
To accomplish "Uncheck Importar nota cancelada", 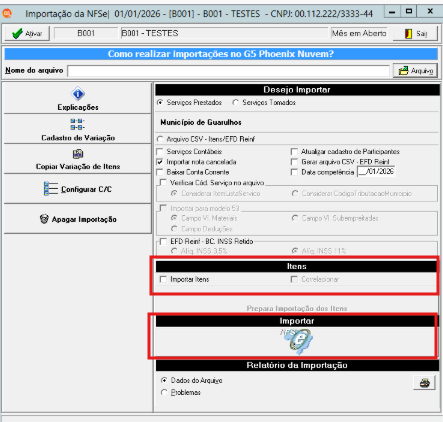I will [160, 162].
